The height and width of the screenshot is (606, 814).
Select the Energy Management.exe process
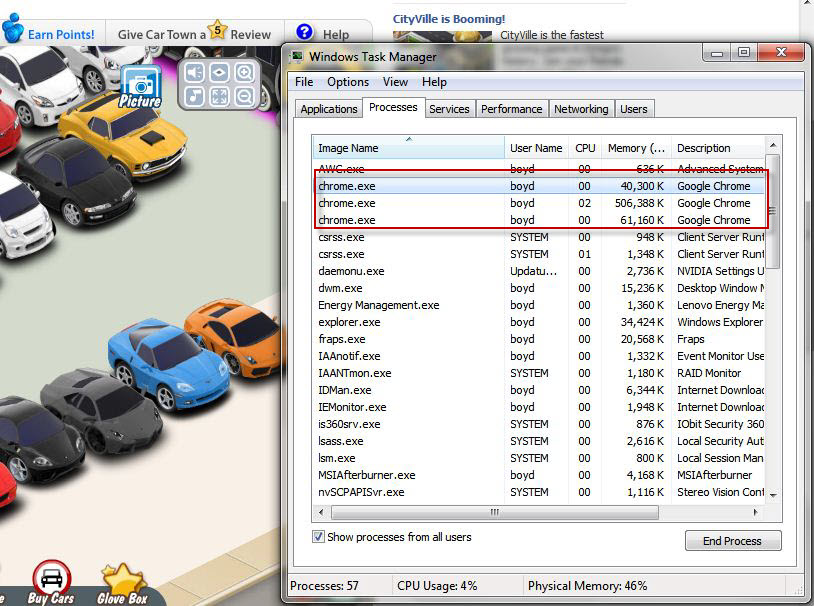pos(539,305)
